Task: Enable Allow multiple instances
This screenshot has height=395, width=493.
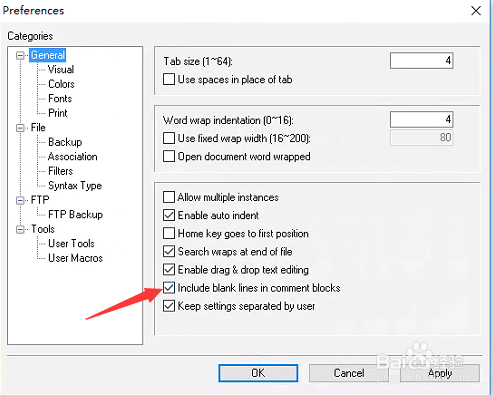Action: 169,197
